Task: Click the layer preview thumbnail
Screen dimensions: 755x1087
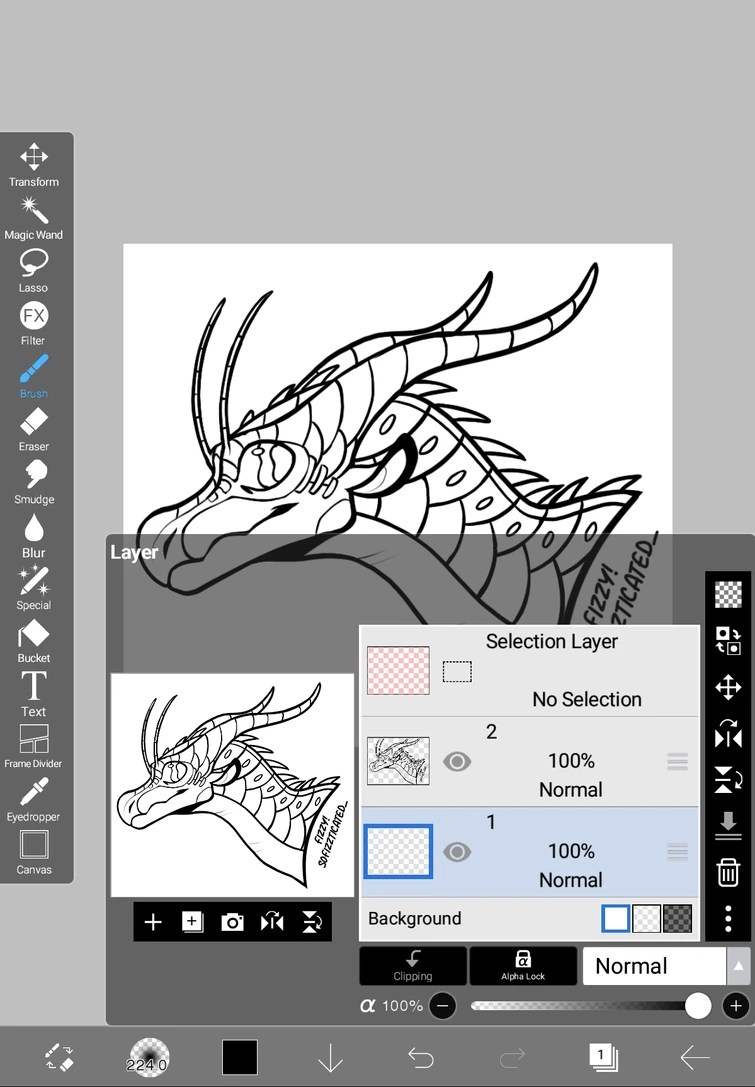Action: 232,785
